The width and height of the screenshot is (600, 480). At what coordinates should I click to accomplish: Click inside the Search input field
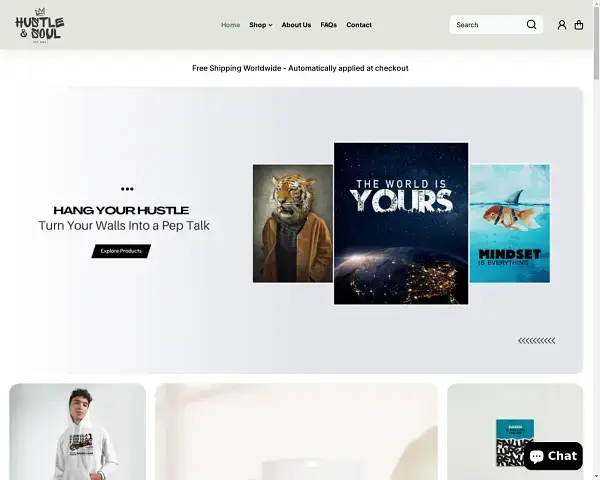click(485, 25)
